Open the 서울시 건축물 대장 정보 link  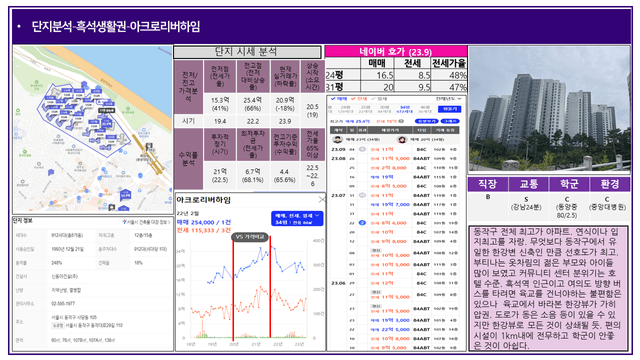coord(146,222)
